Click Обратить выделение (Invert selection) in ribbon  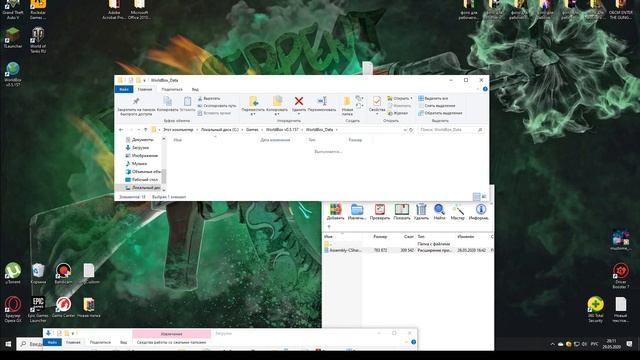pyautogui.click(x=440, y=113)
